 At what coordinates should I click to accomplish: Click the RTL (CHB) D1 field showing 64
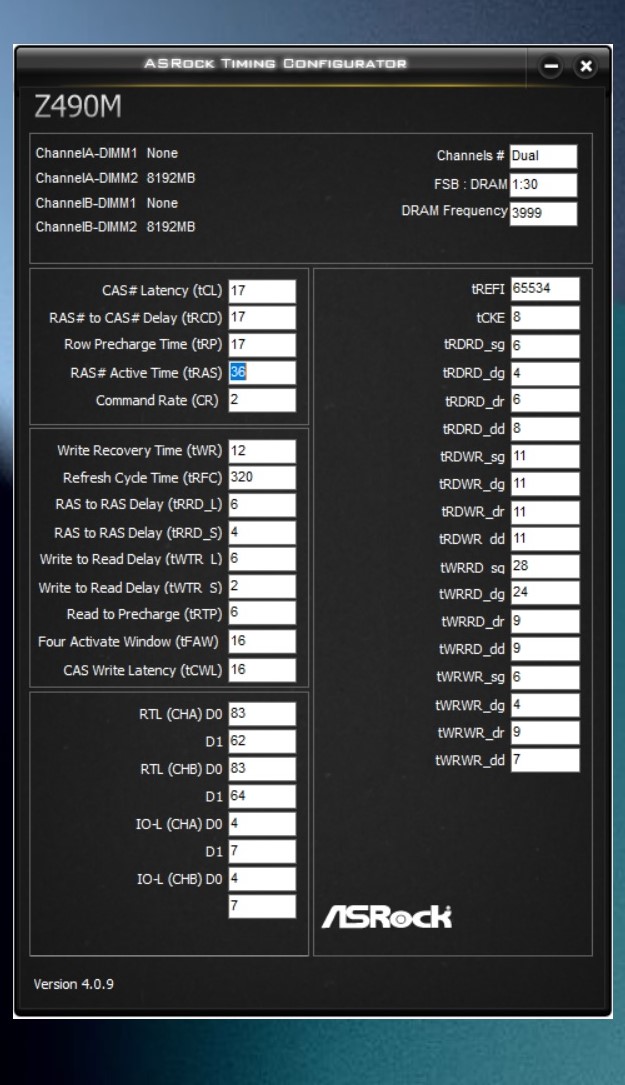262,796
